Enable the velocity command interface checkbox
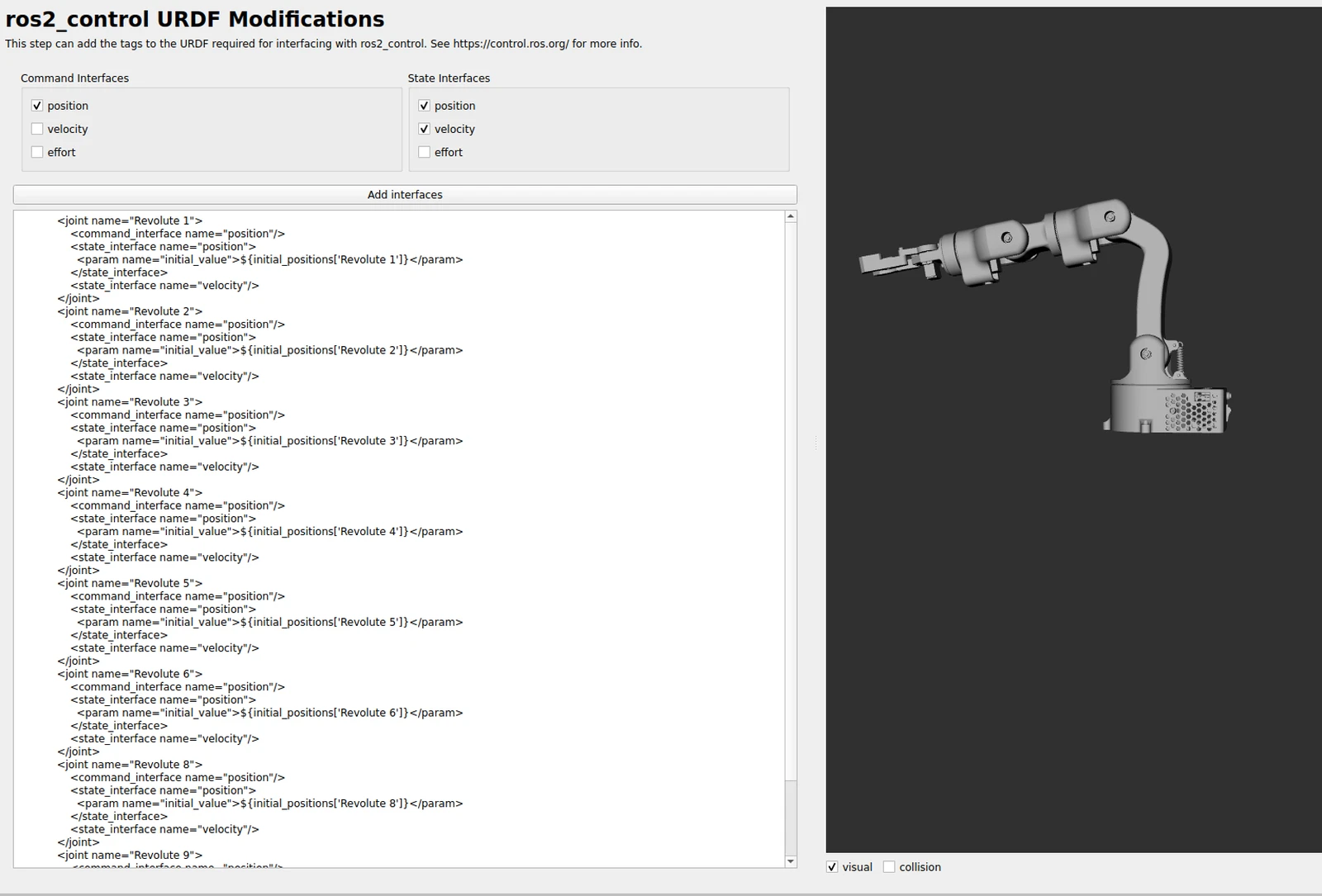 point(37,129)
